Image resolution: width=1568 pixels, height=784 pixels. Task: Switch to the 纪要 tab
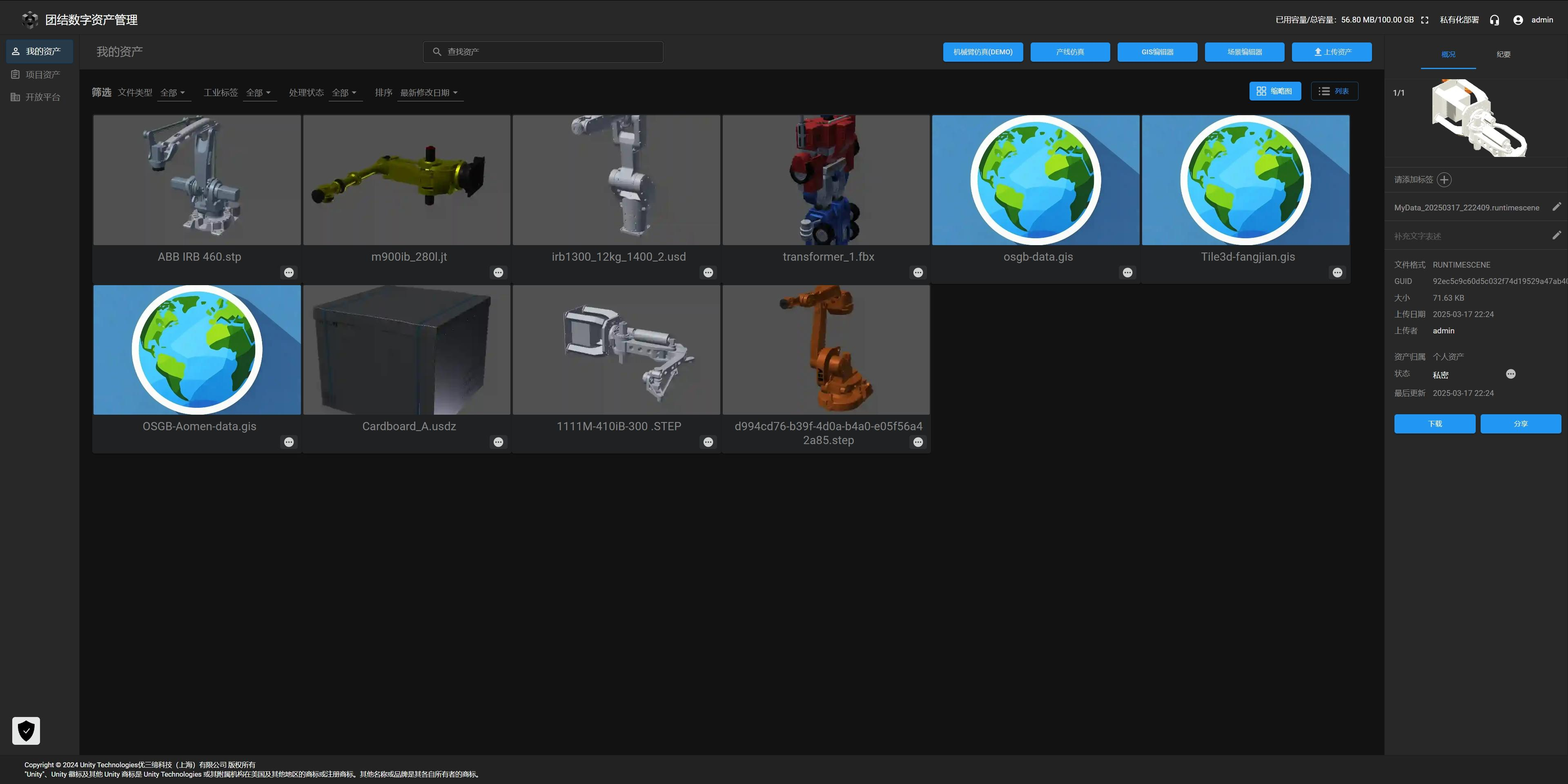1503,54
